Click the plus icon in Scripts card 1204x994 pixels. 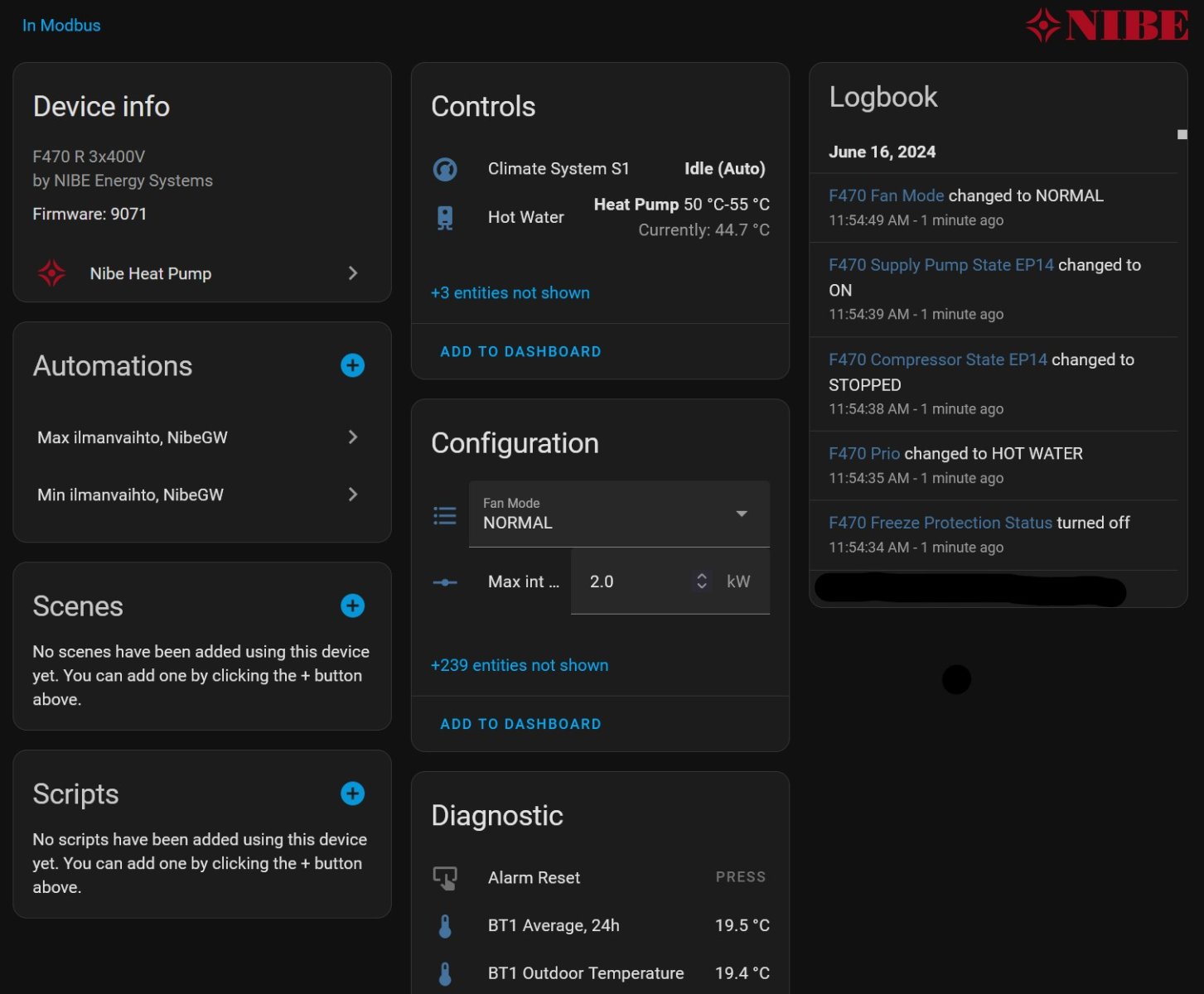click(352, 794)
